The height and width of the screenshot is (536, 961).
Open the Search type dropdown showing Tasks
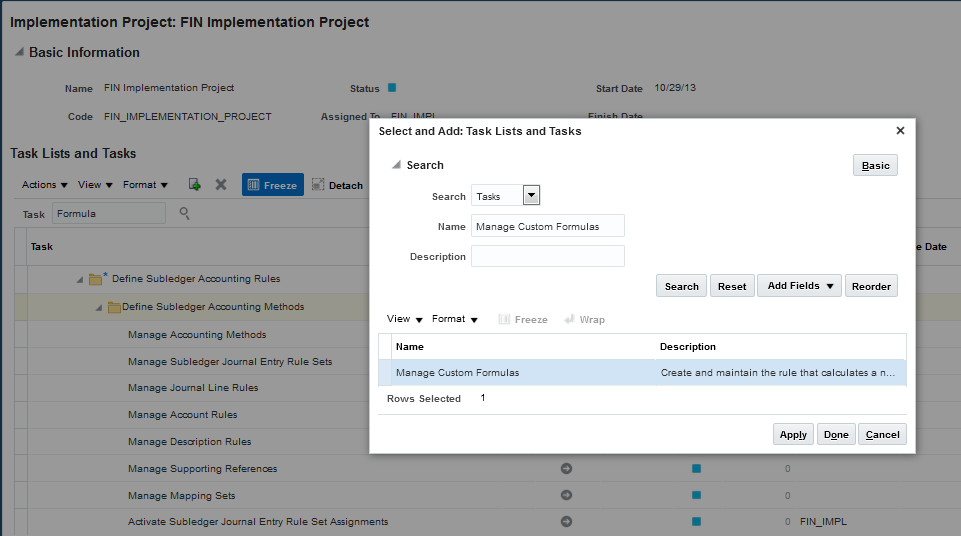[x=532, y=196]
